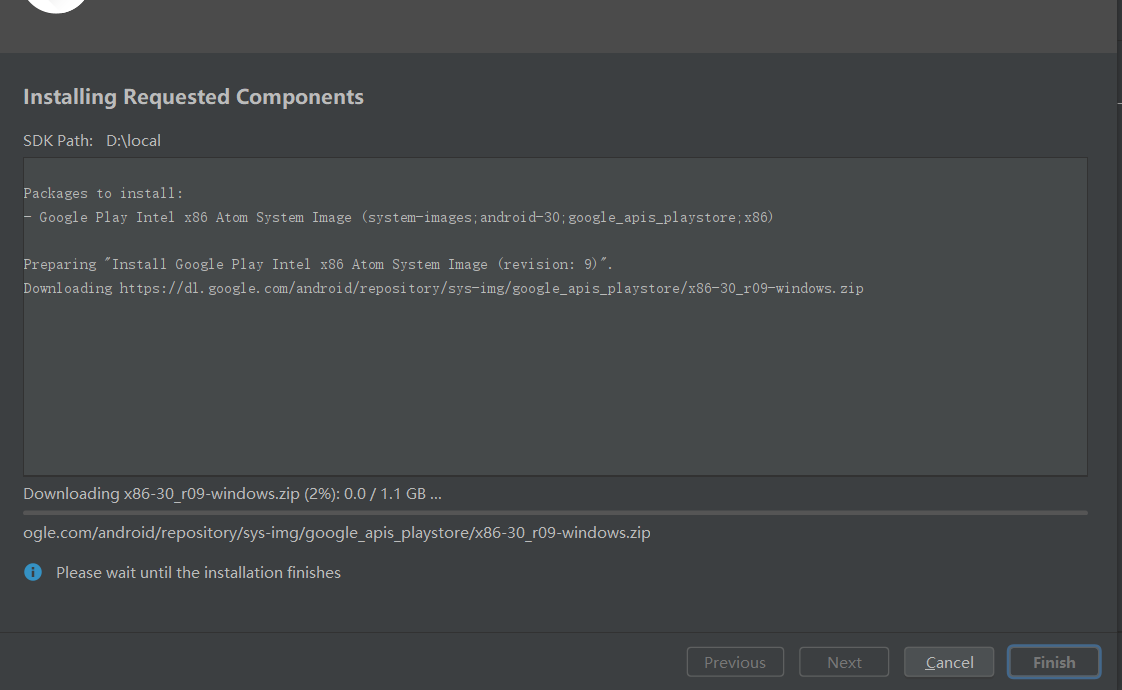
Task: Click the disabled Next button
Action: coord(844,662)
